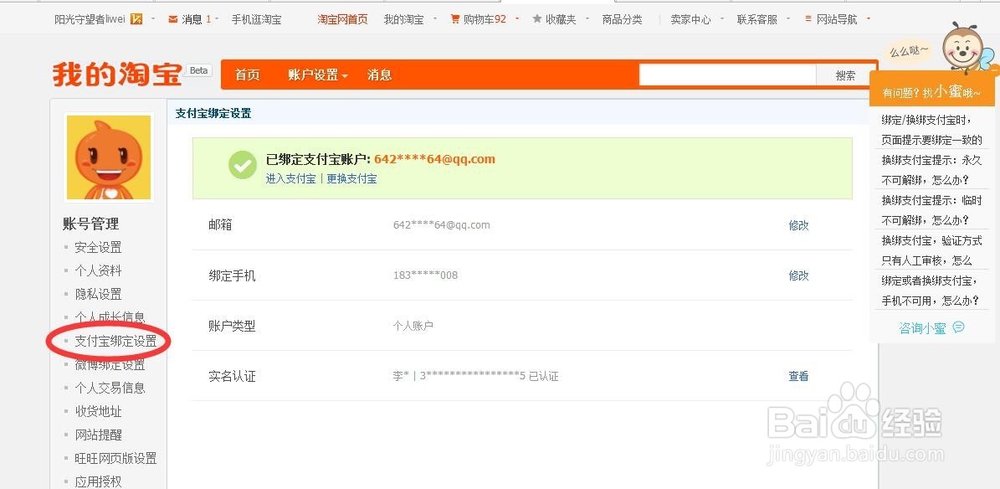Screen dimensions: 1000x489
Task: Expand the 购物车92 dropdown
Action: 517,18
